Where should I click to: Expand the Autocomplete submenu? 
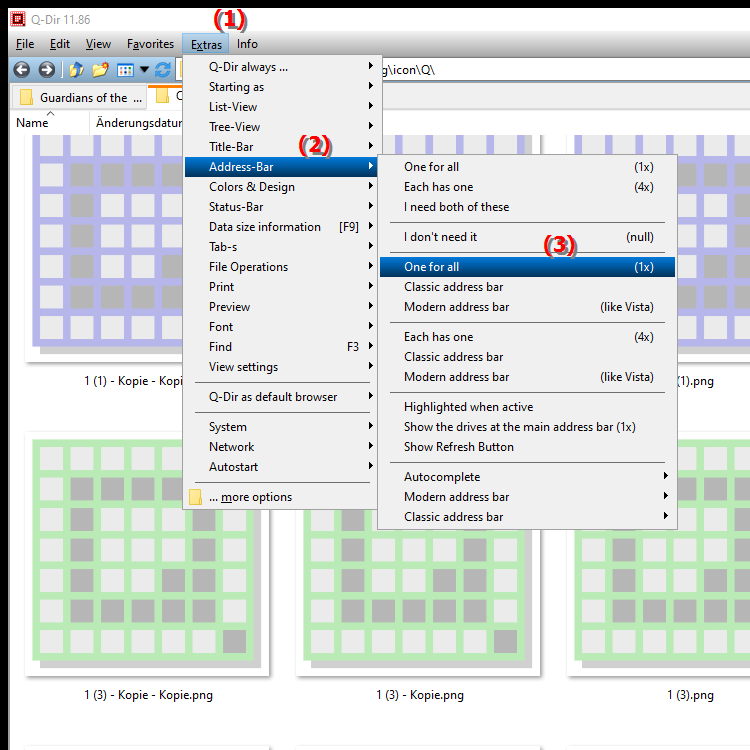pos(528,477)
